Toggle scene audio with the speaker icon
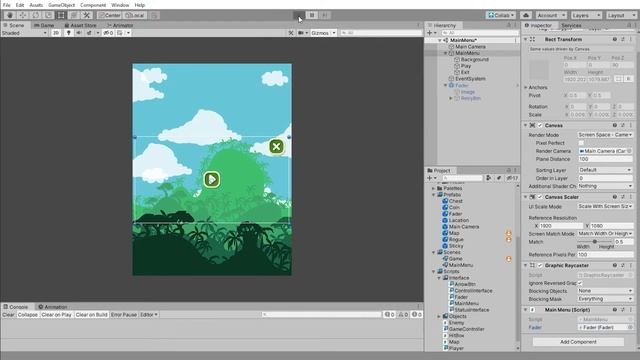640x360 pixels. pyautogui.click(x=79, y=33)
